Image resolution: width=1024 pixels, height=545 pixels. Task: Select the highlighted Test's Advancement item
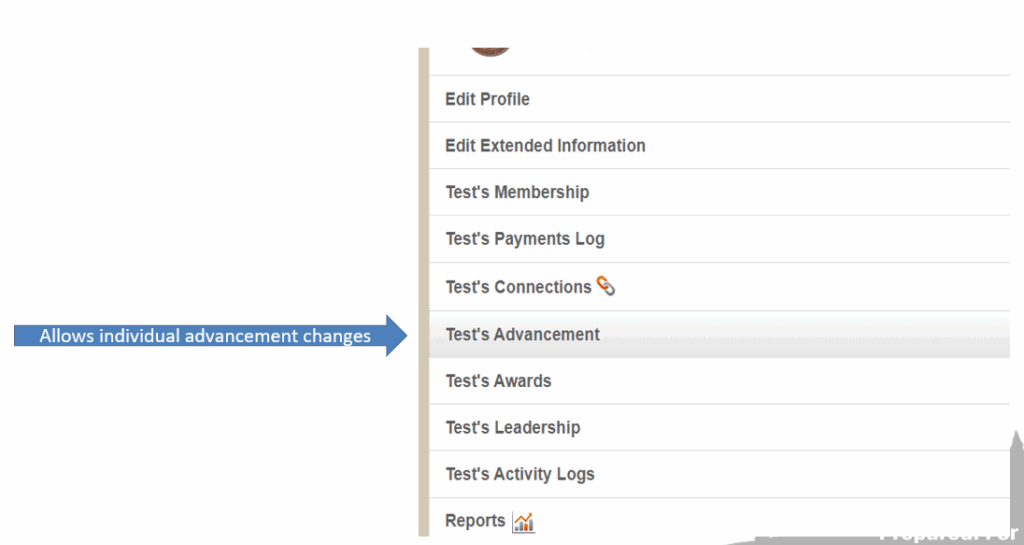pyautogui.click(x=522, y=334)
